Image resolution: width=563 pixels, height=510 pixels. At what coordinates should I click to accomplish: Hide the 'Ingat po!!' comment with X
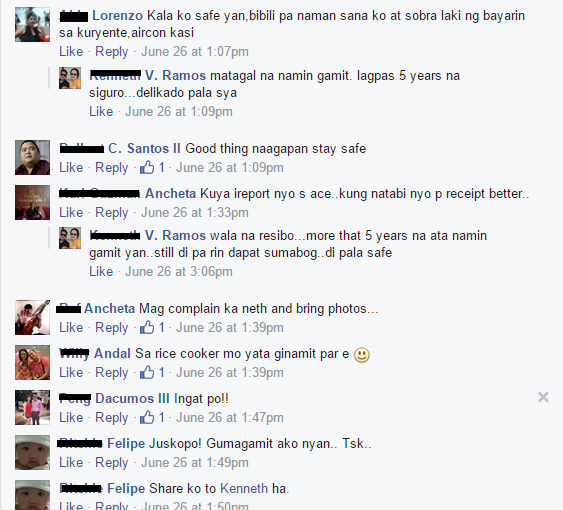543,397
